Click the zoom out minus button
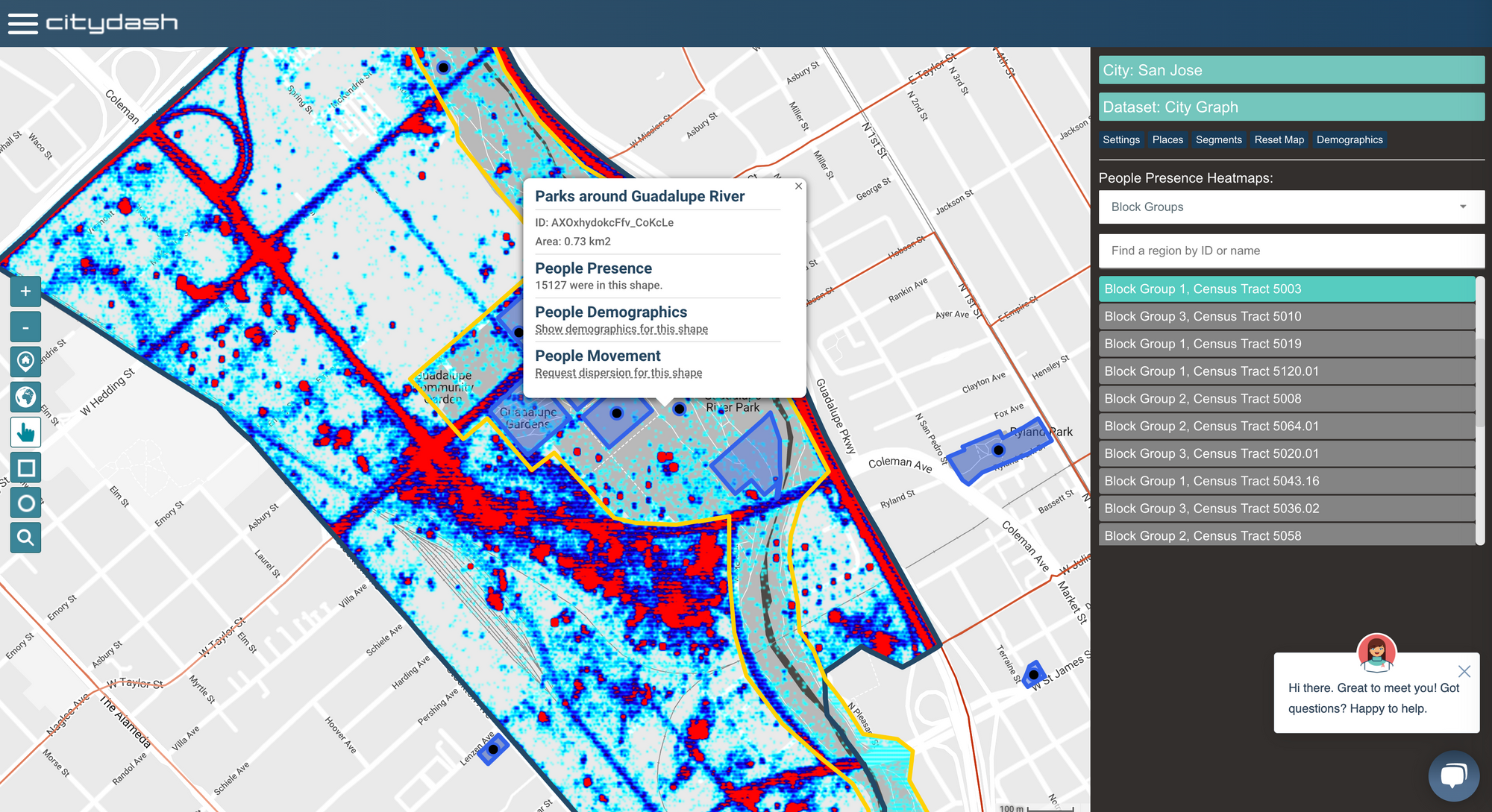Image resolution: width=1492 pixels, height=812 pixels. (25, 327)
